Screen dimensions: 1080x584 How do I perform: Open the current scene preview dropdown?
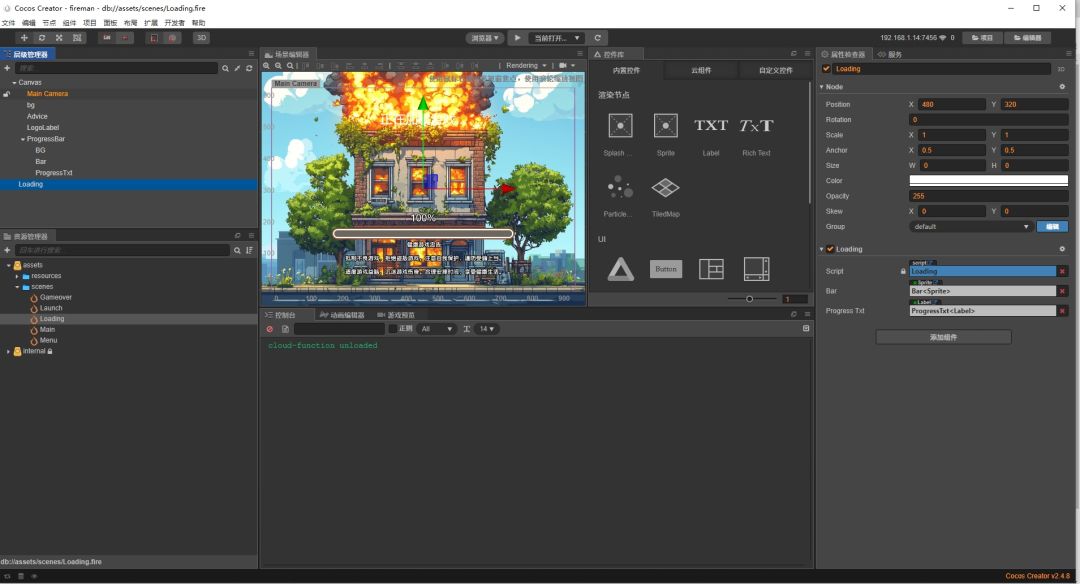pos(557,38)
